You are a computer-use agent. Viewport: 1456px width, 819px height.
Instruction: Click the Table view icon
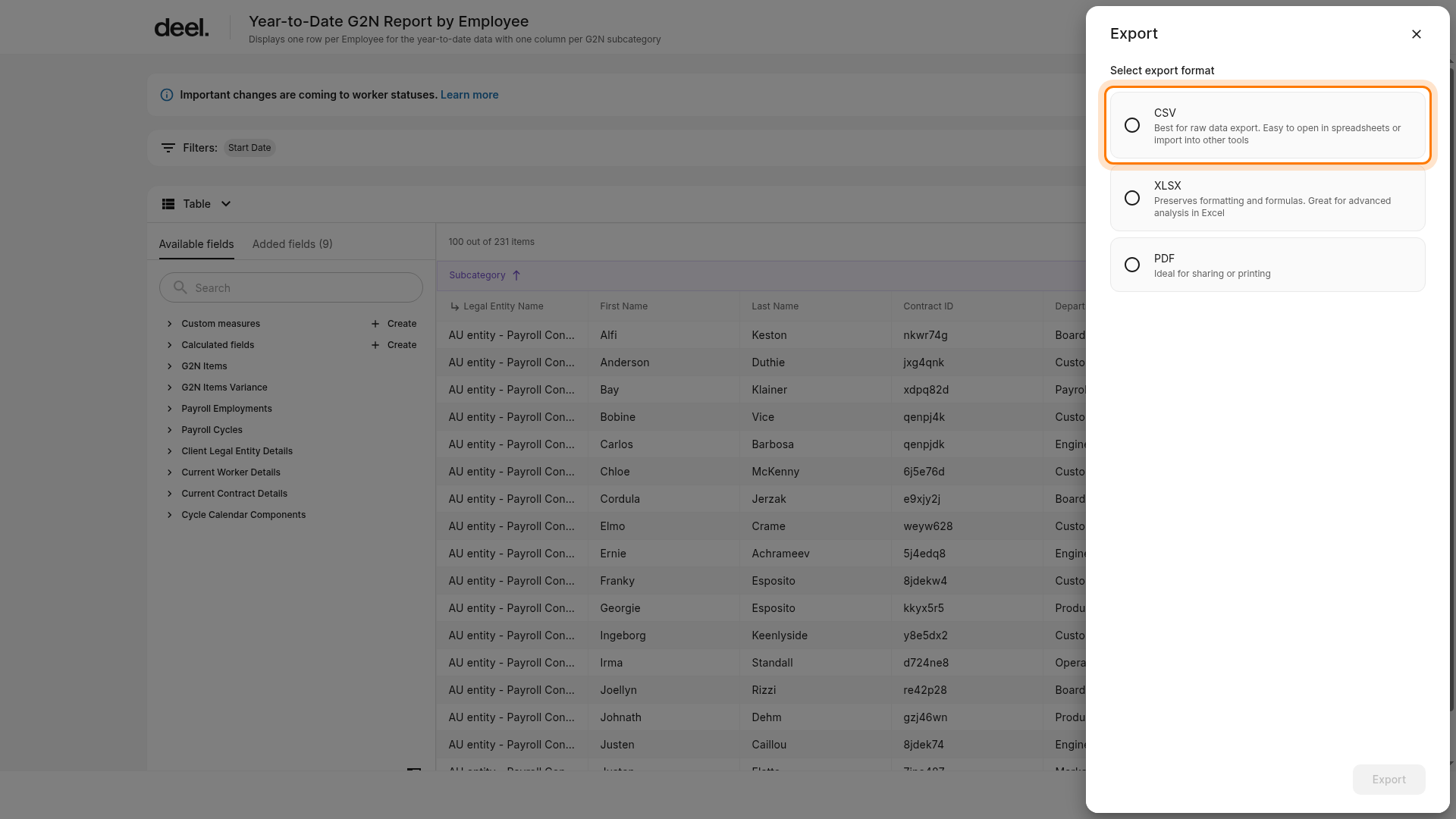tap(168, 204)
